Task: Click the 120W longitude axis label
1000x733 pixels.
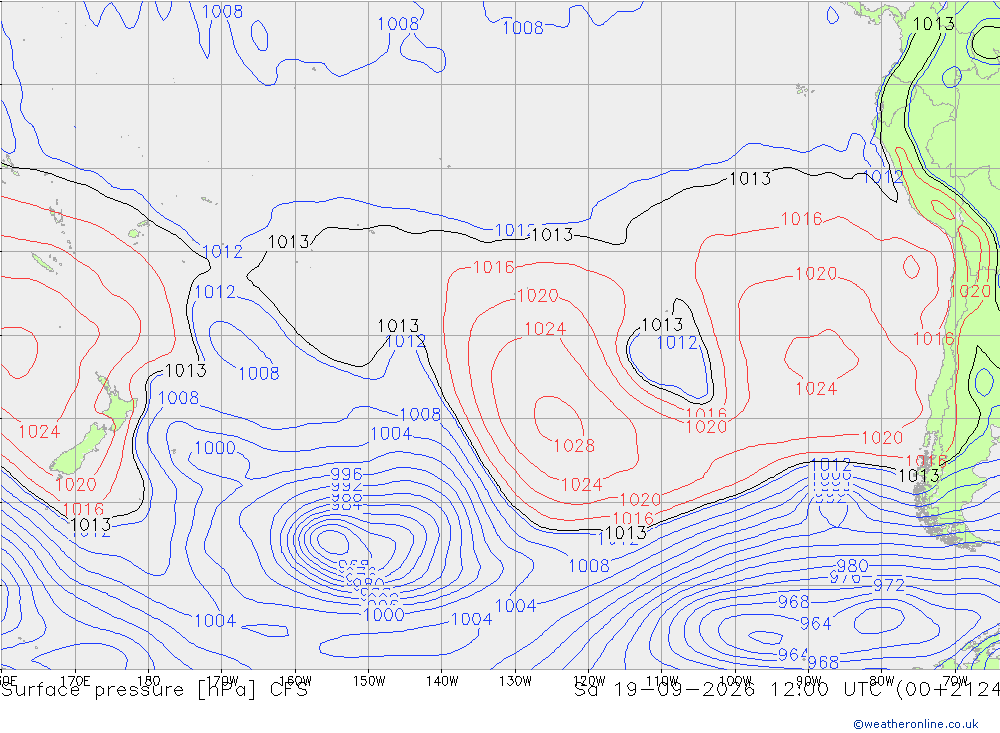Action: point(589,681)
